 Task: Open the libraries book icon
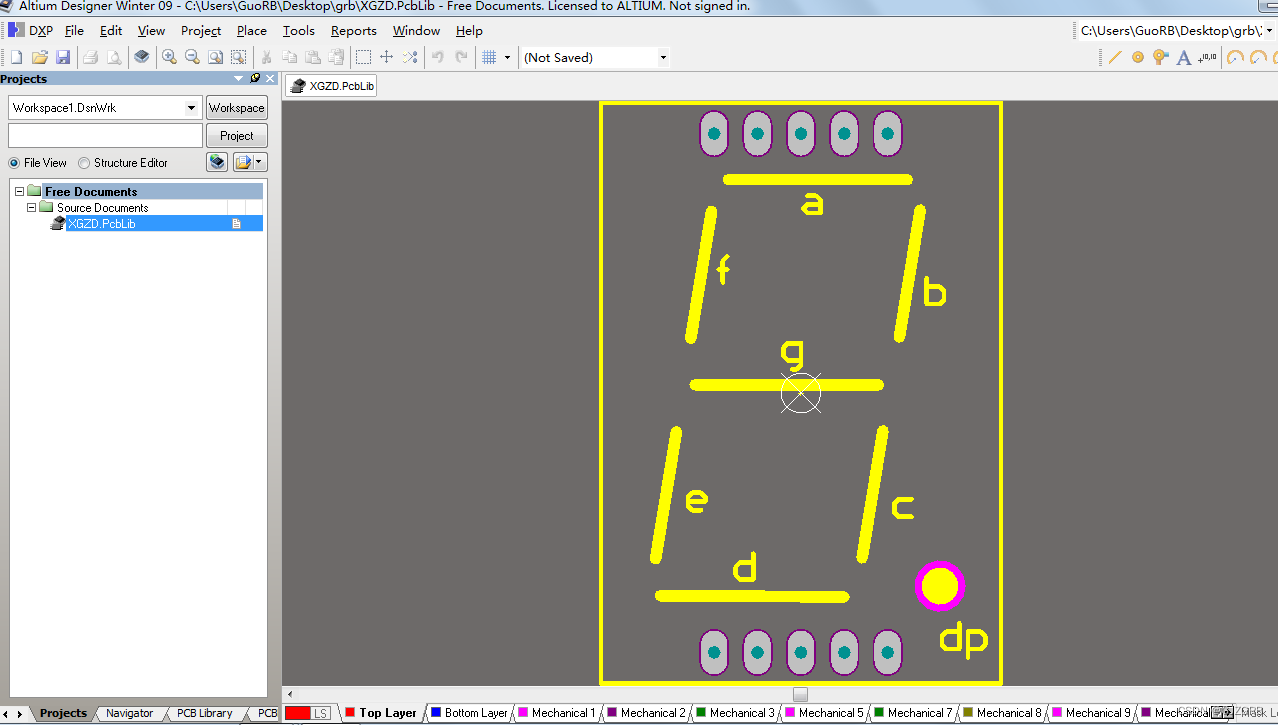point(141,57)
